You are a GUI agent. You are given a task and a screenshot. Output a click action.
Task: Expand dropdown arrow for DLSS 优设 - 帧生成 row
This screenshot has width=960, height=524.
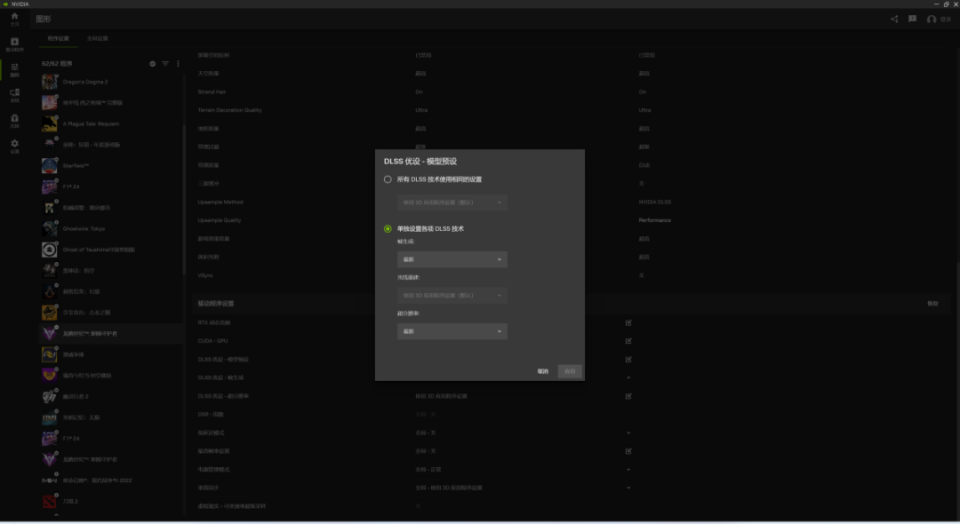tap(628, 378)
